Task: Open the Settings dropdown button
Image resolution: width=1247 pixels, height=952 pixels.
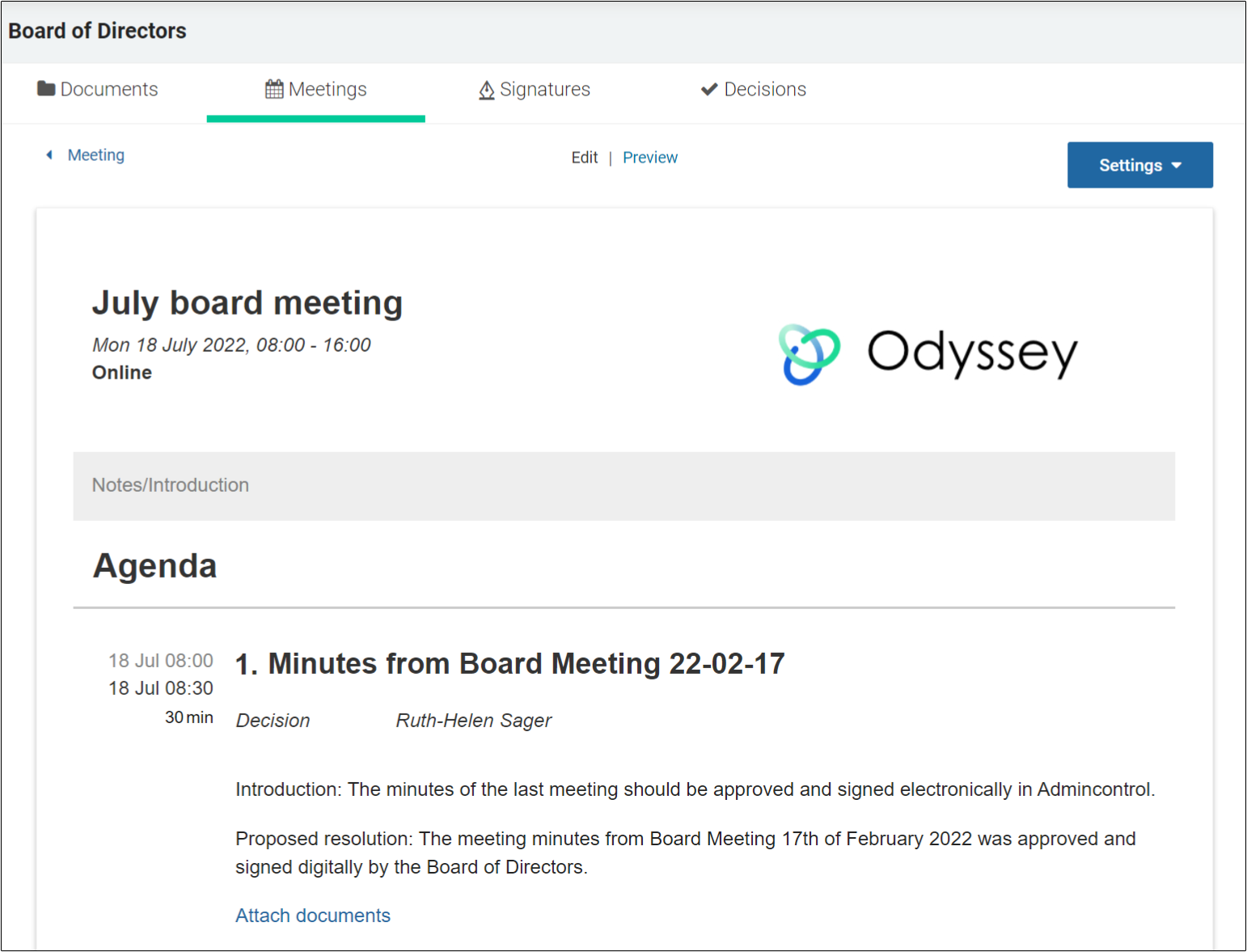Action: coord(1139,165)
